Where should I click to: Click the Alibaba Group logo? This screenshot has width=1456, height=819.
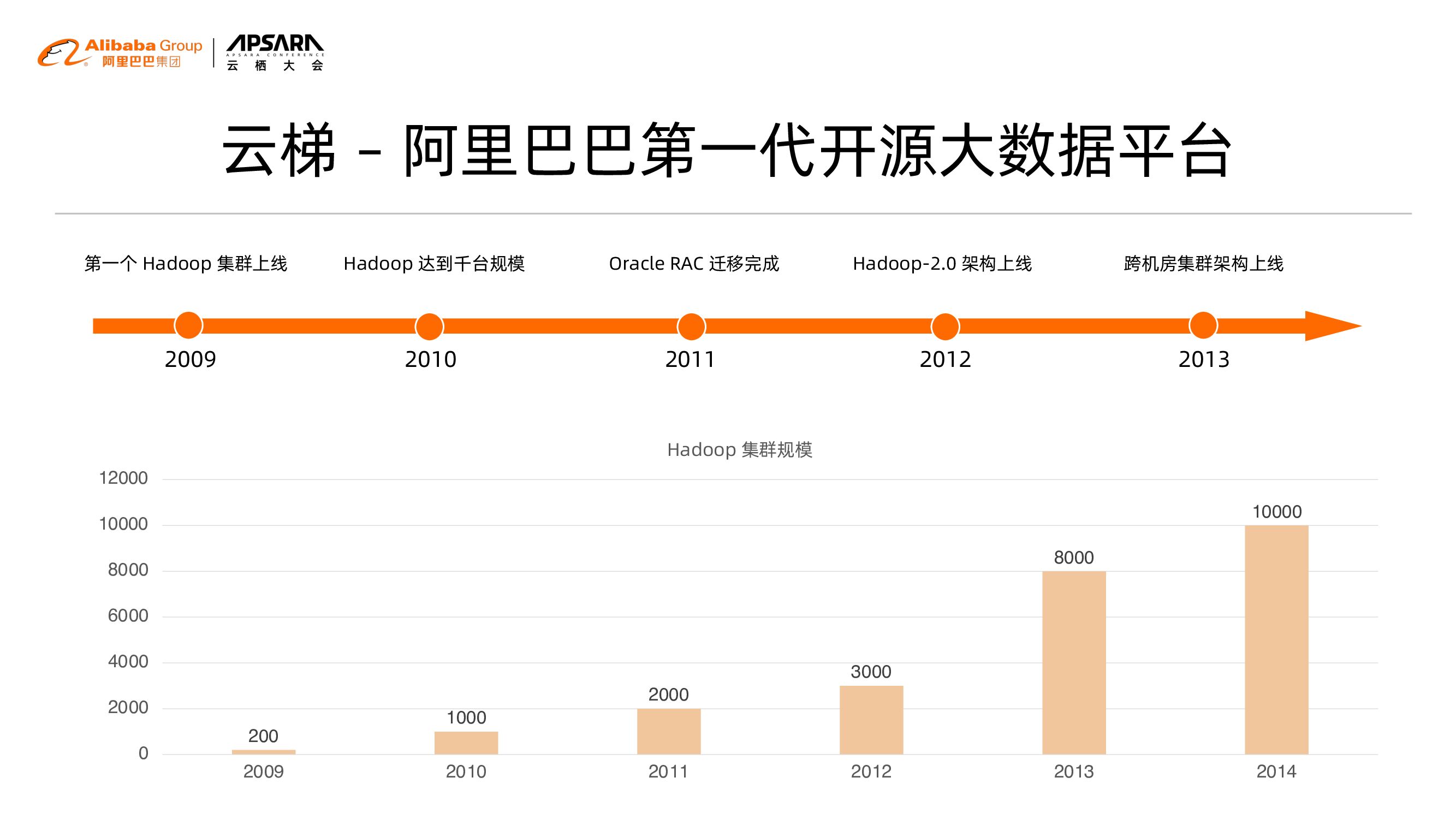tap(120, 53)
